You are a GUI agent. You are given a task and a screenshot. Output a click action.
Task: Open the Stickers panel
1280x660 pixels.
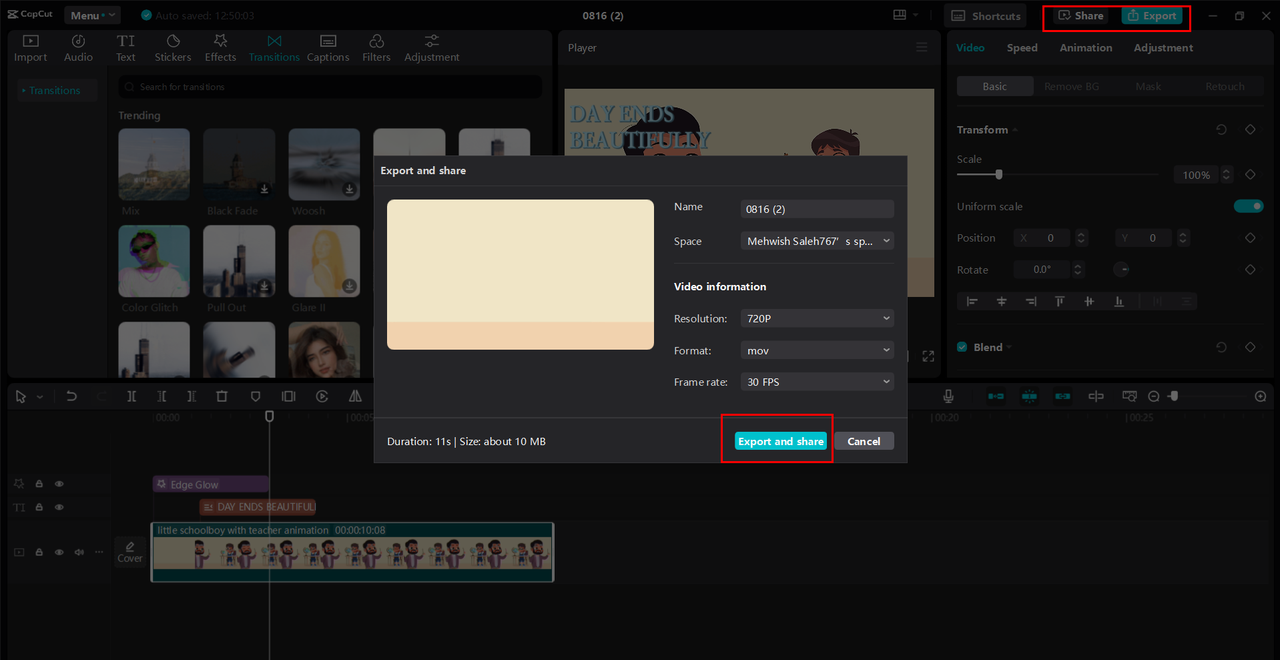(x=173, y=48)
